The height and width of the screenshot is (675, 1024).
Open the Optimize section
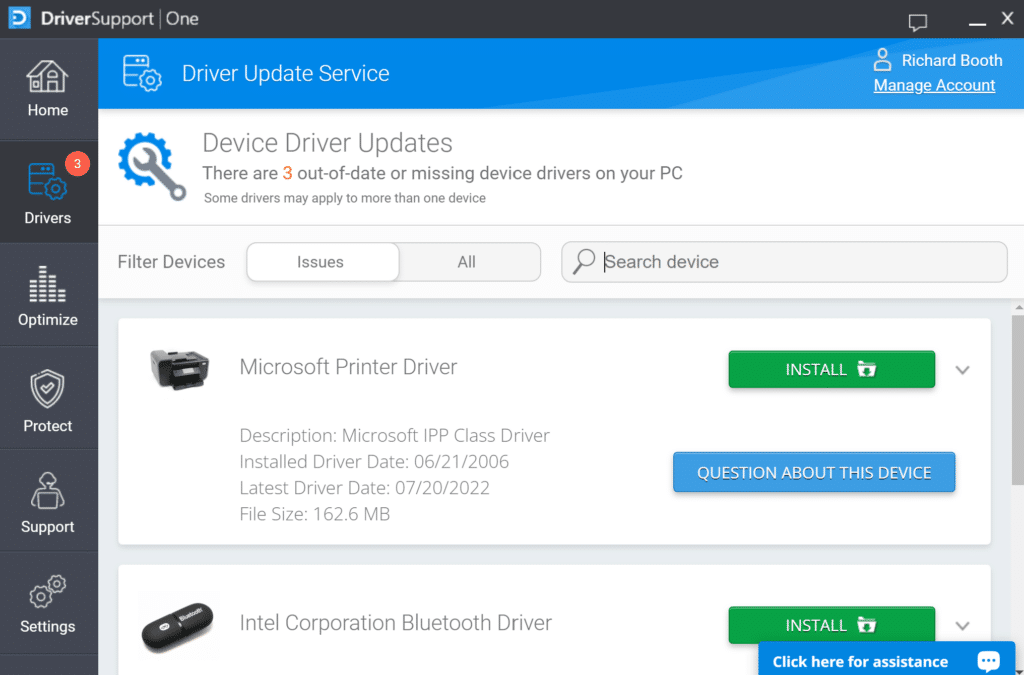[48, 295]
